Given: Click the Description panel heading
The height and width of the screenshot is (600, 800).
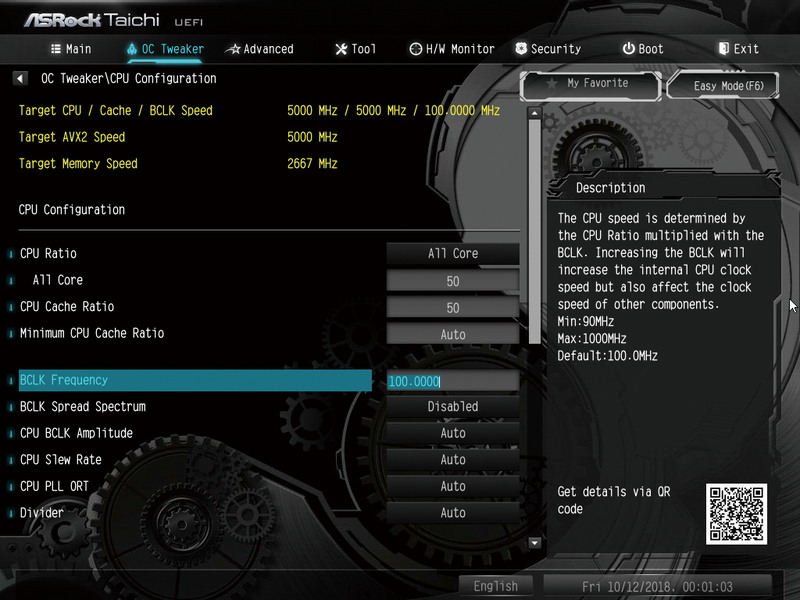Looking at the screenshot, I should coord(611,188).
